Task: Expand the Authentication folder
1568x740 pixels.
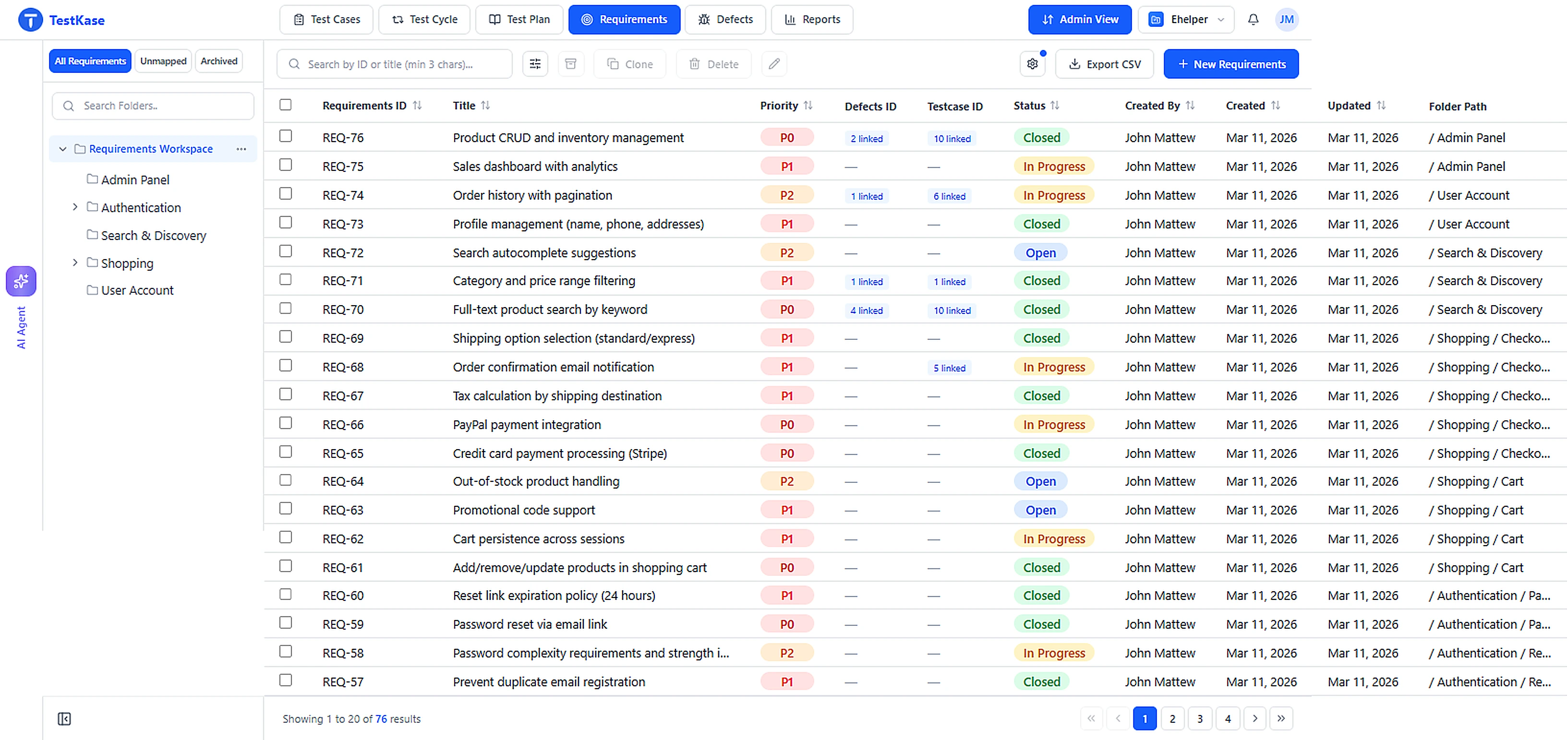Action: 75,207
